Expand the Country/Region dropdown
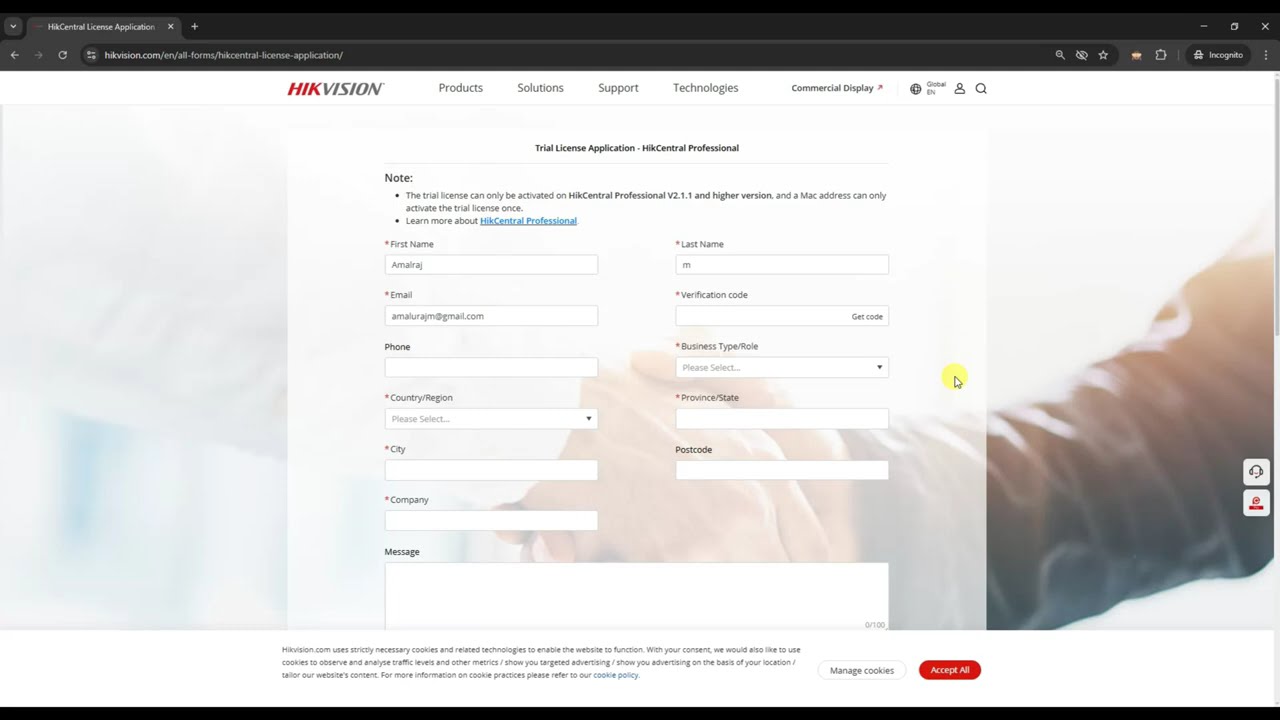 click(491, 419)
